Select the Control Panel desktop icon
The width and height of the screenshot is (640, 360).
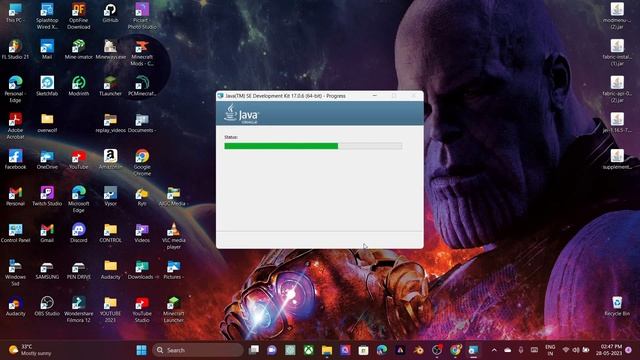pyautogui.click(x=15, y=233)
